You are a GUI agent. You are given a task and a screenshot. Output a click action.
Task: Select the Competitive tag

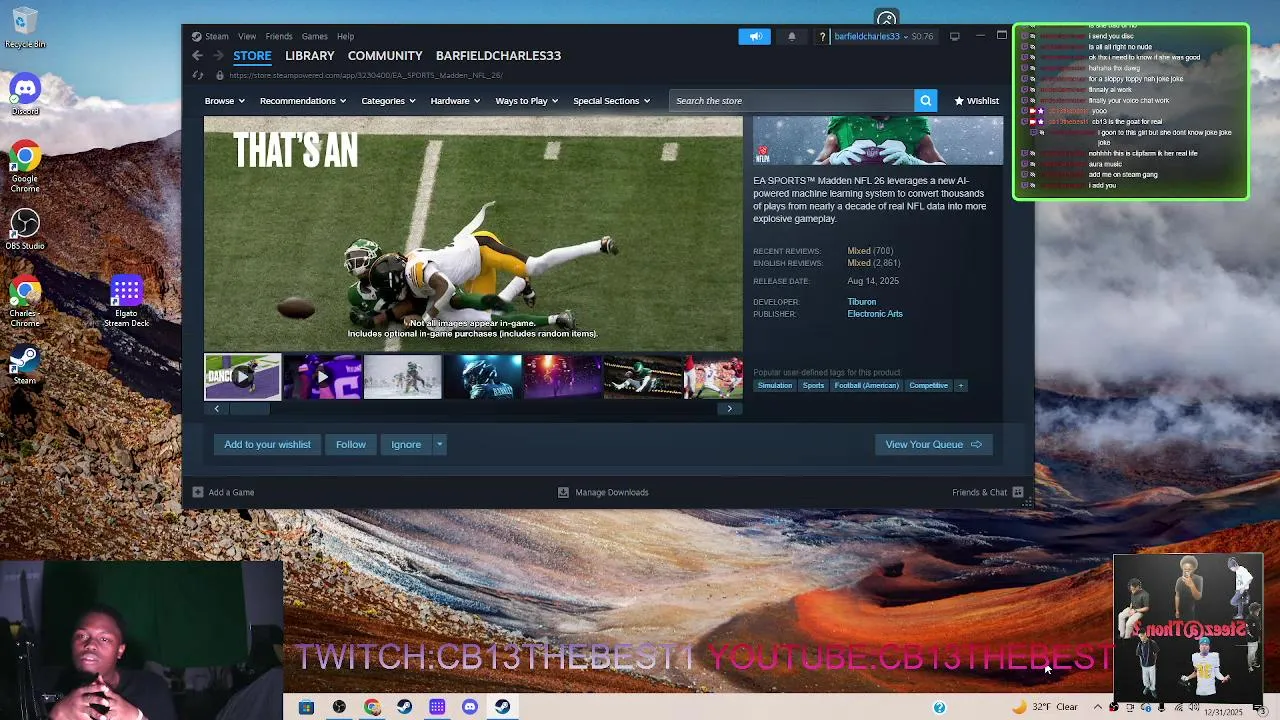tap(928, 386)
